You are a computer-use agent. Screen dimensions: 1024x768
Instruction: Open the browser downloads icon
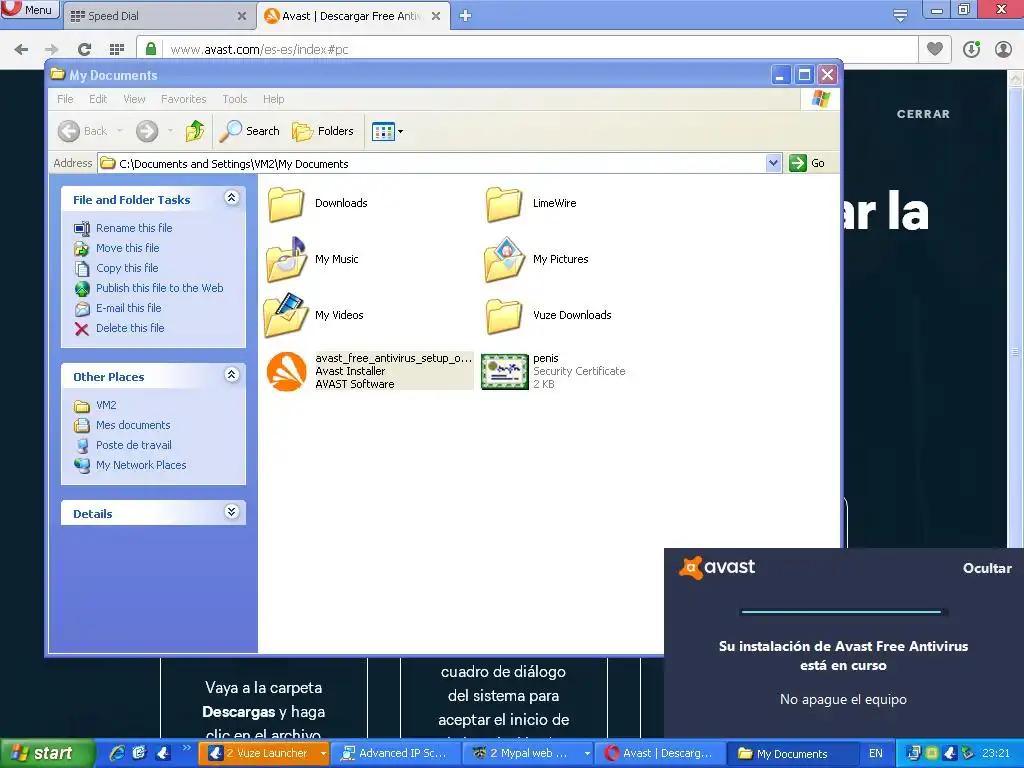(x=971, y=49)
